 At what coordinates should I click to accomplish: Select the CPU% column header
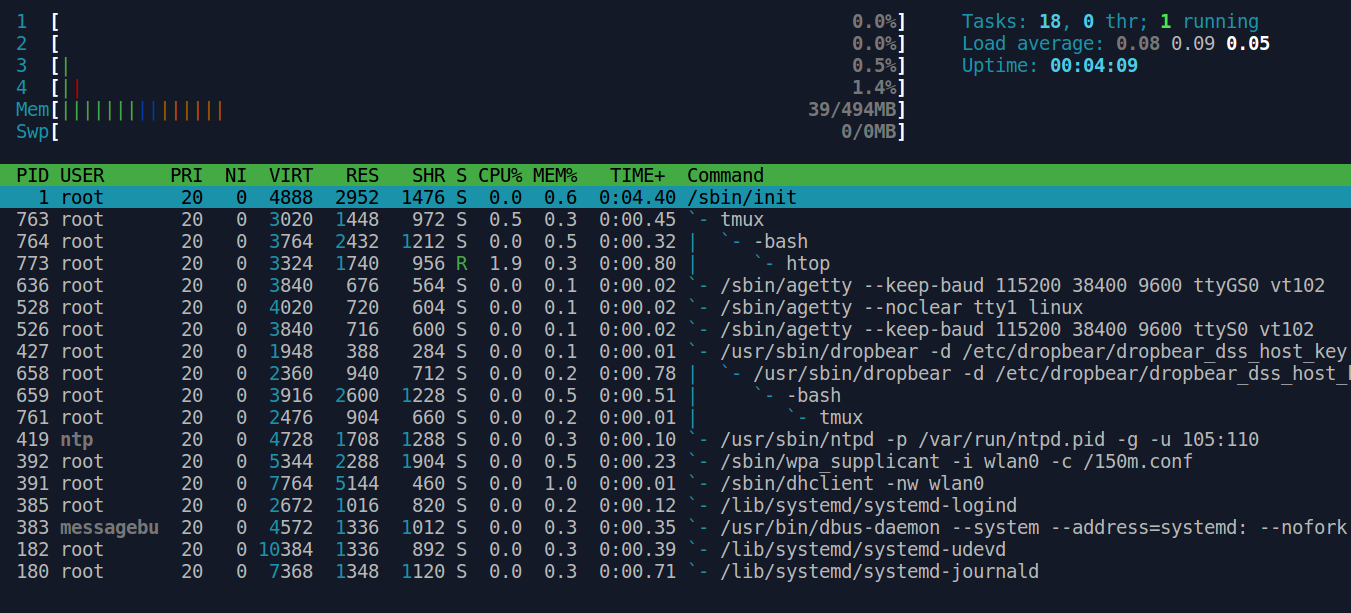(500, 175)
